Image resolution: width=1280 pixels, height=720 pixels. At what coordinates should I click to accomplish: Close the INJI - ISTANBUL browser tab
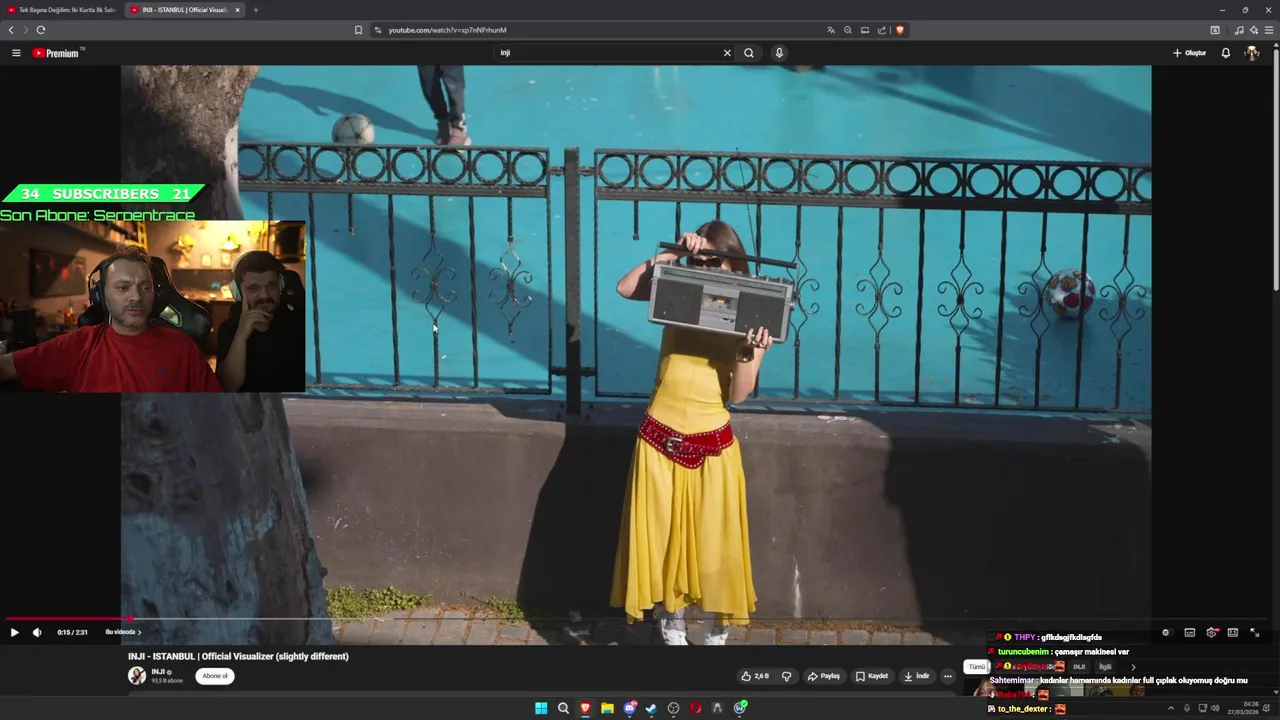(x=238, y=10)
